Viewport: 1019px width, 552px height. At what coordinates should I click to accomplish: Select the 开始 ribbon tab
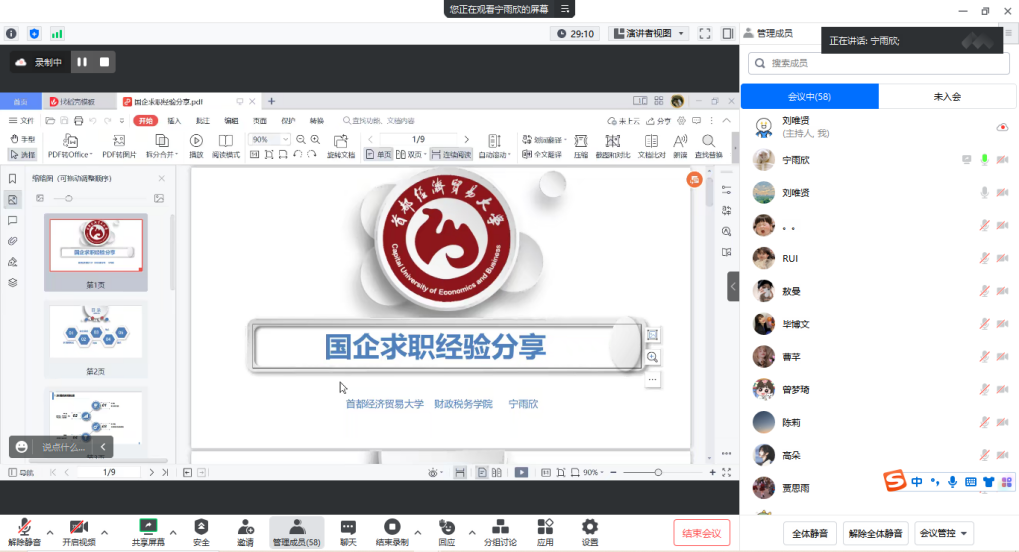[x=146, y=120]
